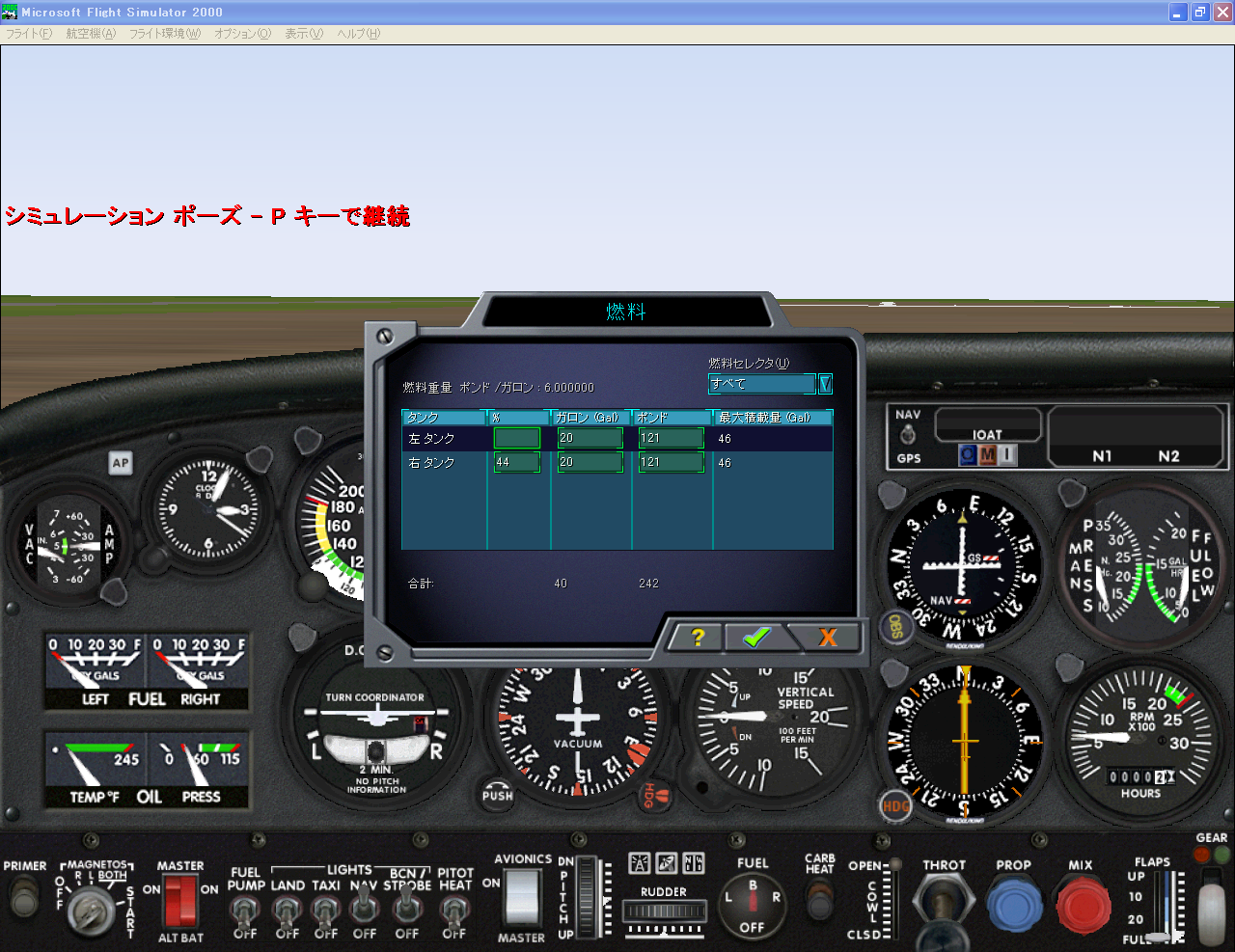Confirm fuel settings with the green checkmark
The image size is (1235, 952).
coord(757,637)
